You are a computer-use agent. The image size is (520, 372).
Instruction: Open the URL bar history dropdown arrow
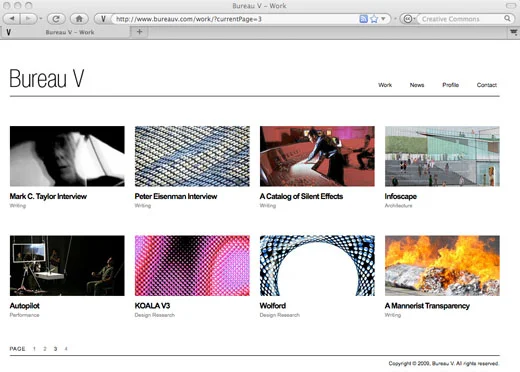coord(383,19)
